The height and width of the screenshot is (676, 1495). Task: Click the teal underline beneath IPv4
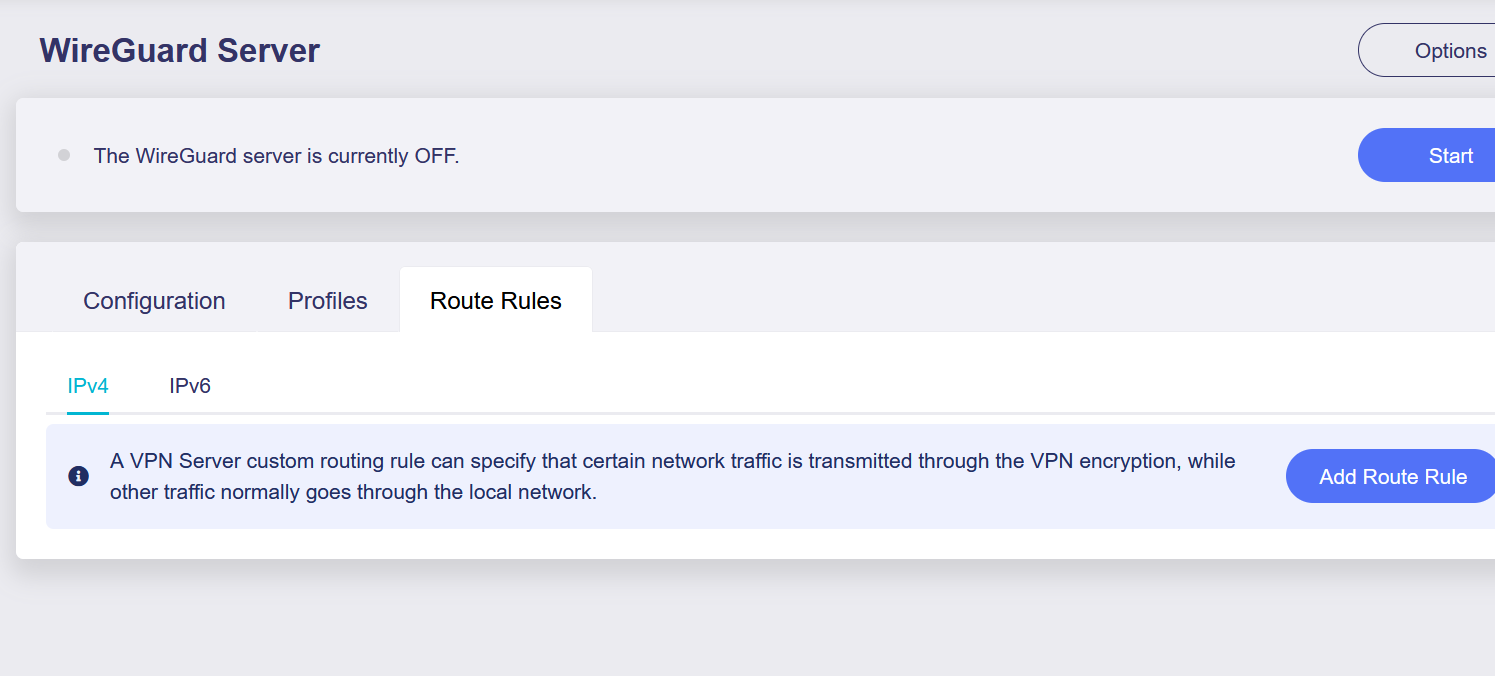[x=88, y=412]
